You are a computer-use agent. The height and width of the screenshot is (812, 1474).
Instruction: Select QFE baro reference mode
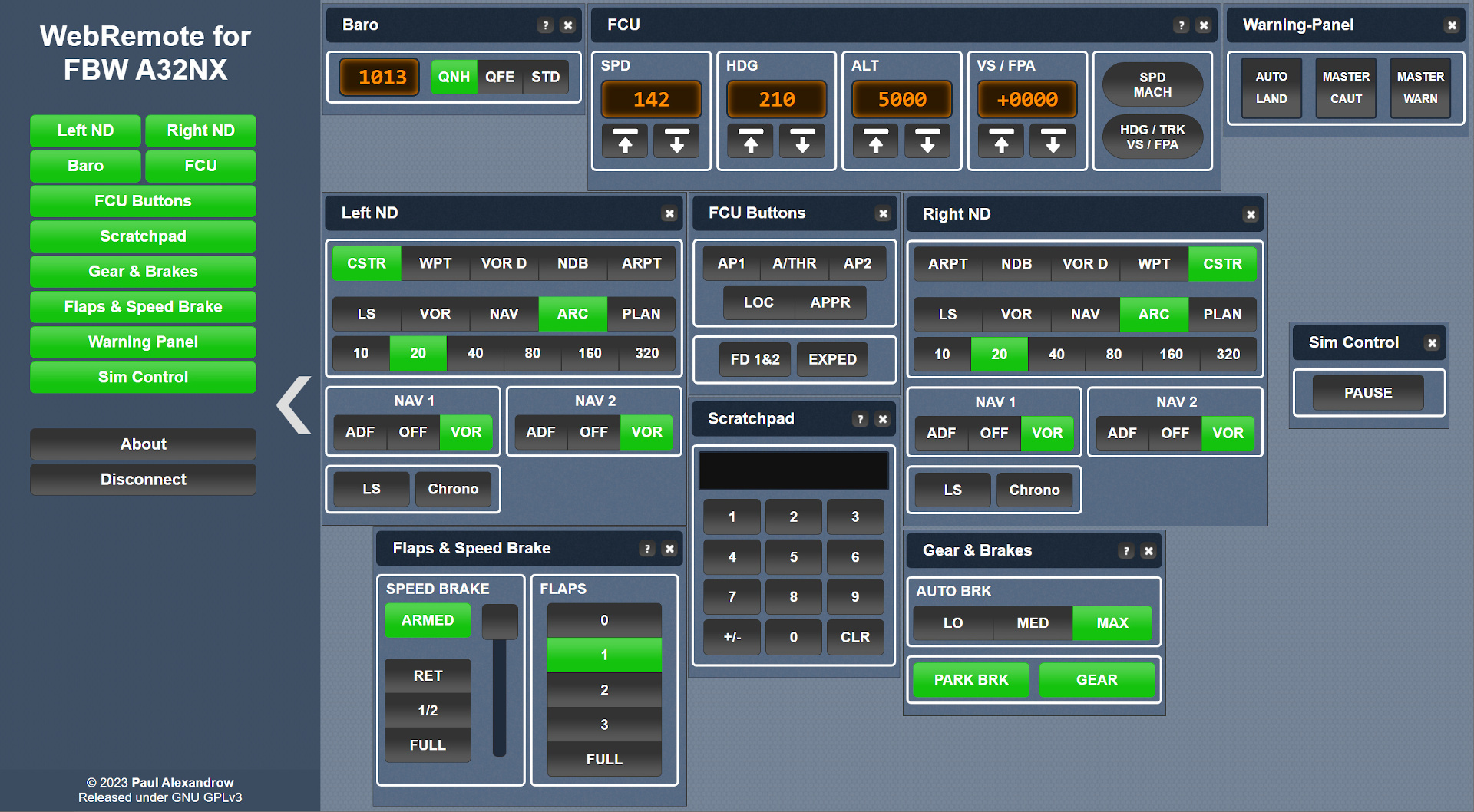500,77
